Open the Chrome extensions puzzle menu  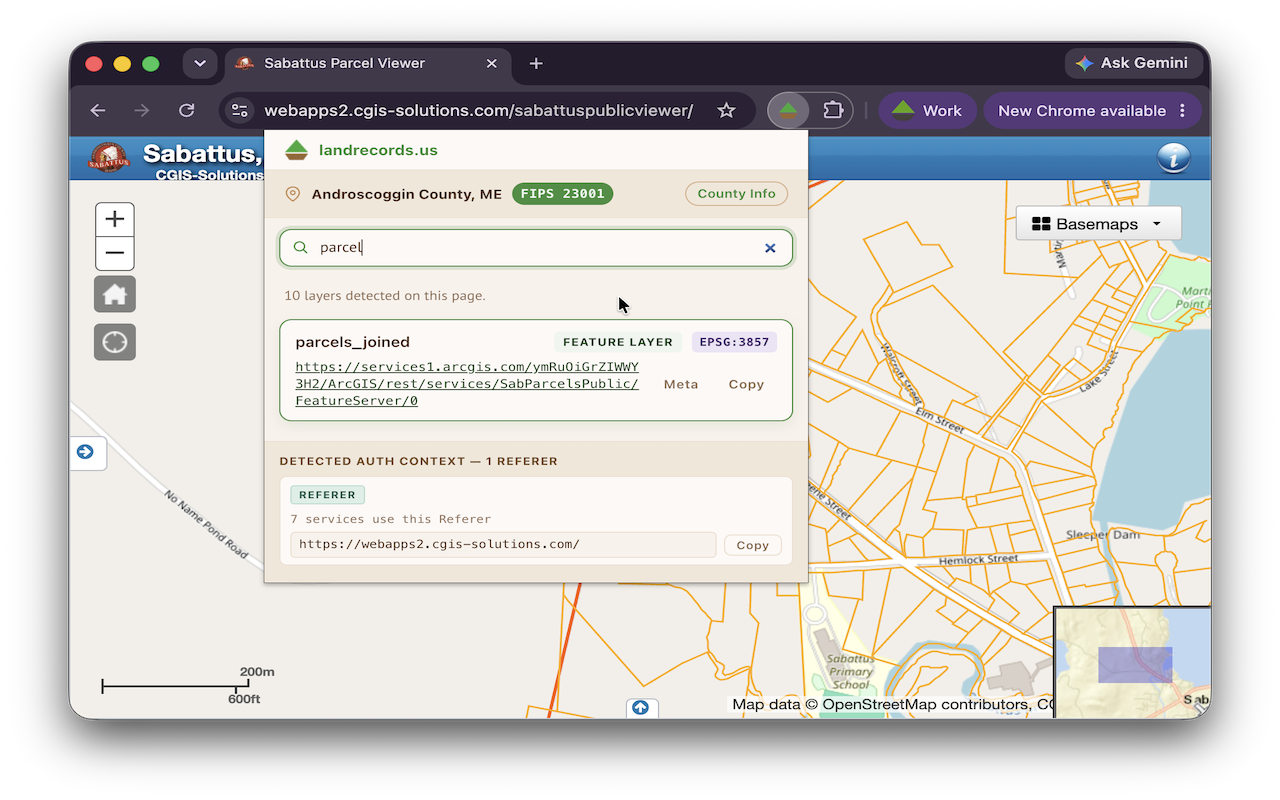click(x=833, y=111)
